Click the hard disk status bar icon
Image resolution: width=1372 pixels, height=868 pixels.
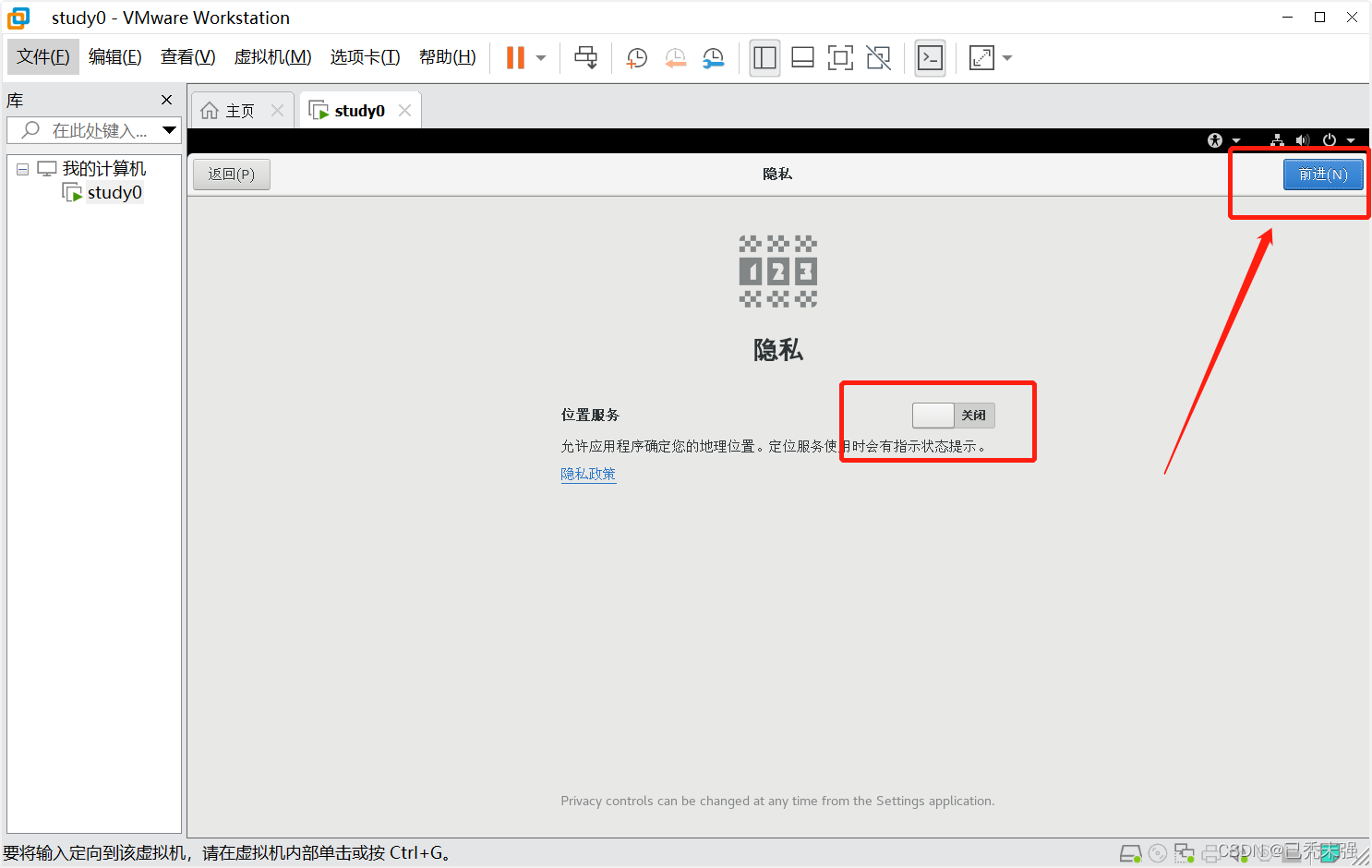(1131, 853)
